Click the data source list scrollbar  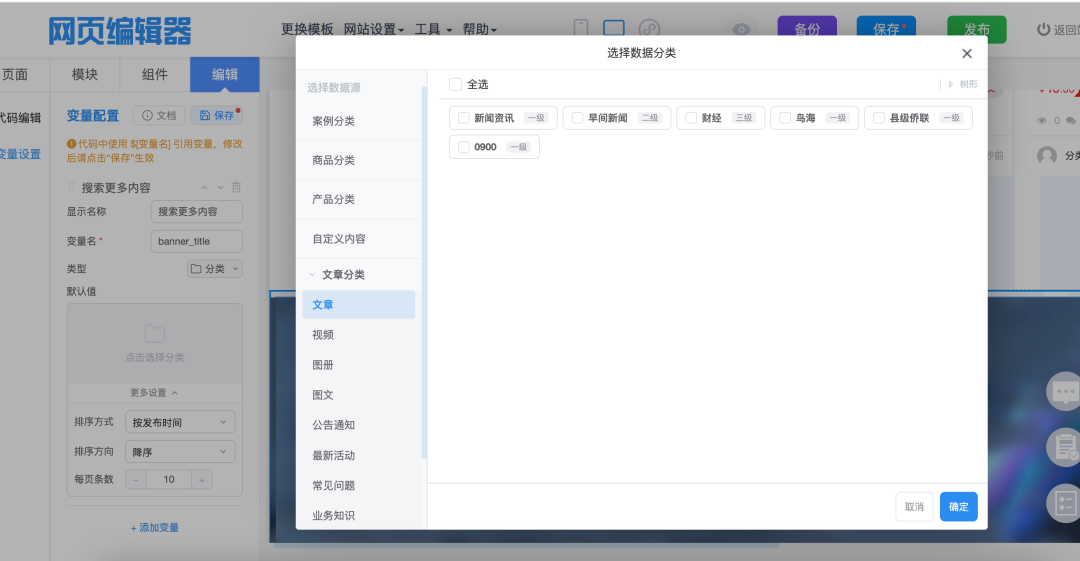pos(424,272)
